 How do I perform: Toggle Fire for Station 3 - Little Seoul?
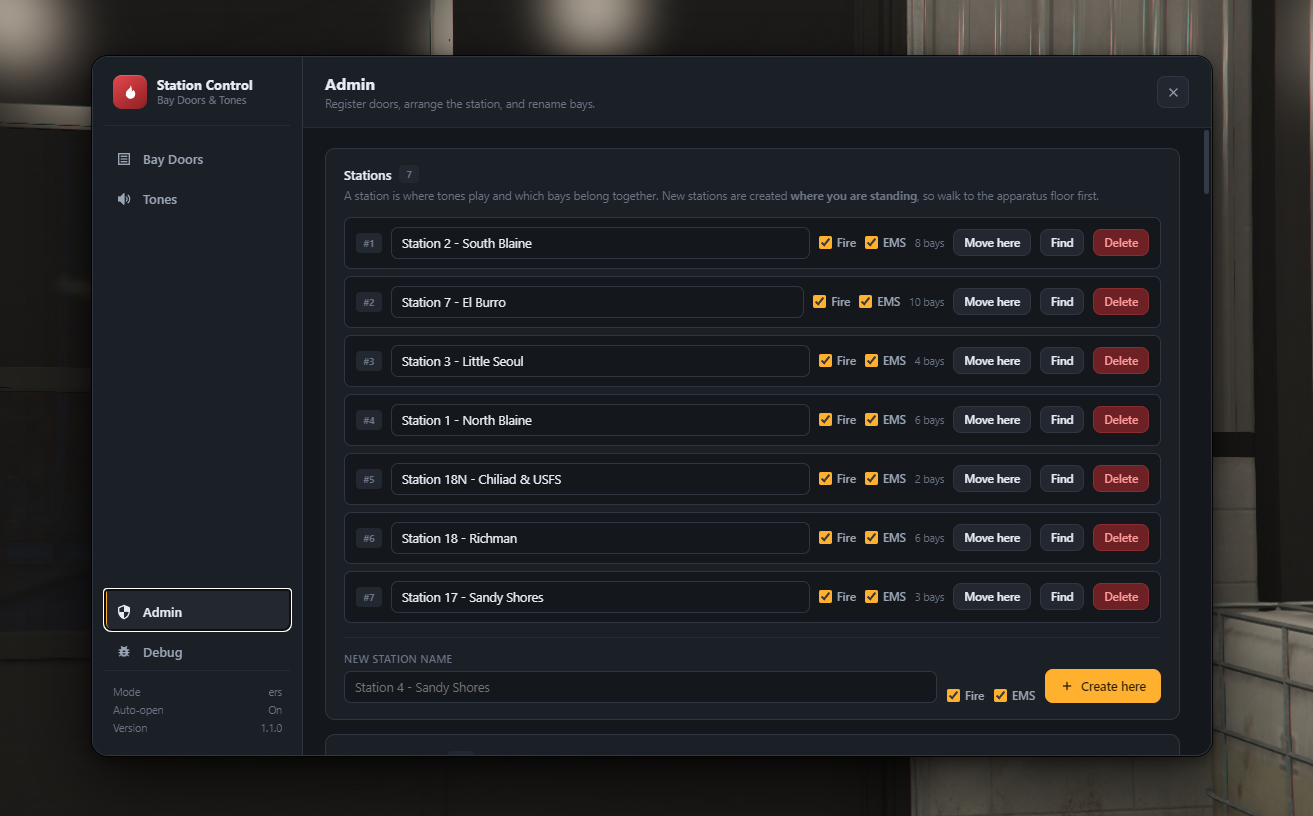pyautogui.click(x=825, y=361)
